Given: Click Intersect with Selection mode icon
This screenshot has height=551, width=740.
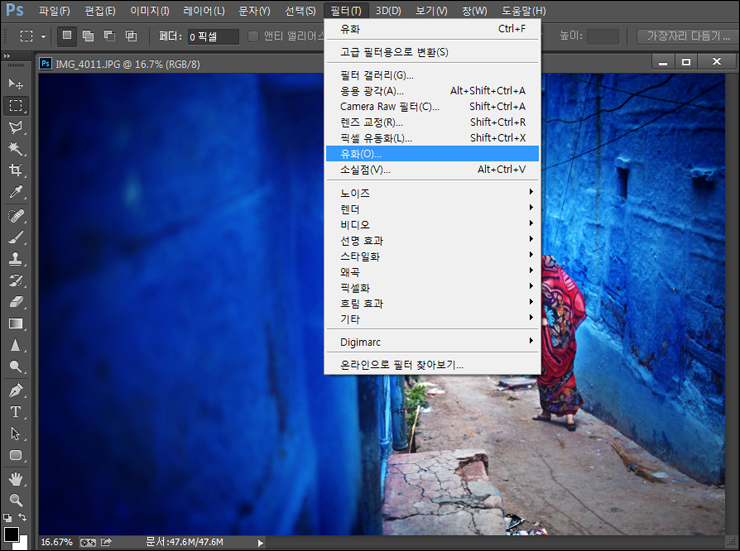Looking at the screenshot, I should click(131, 36).
